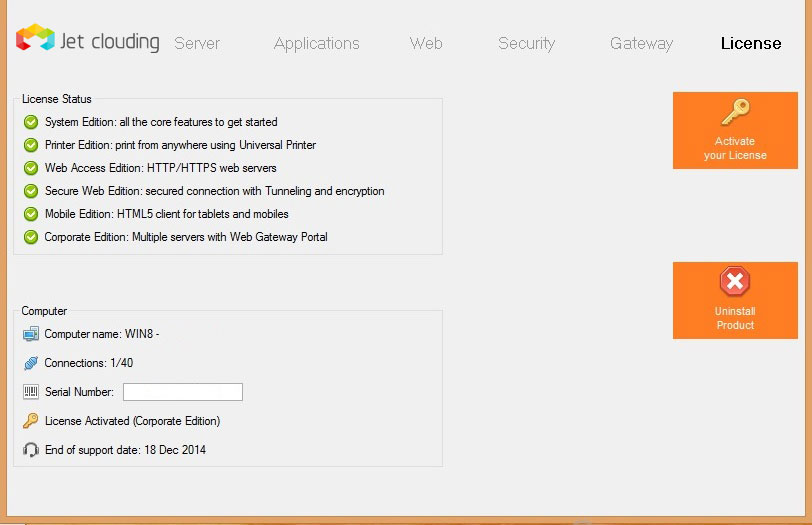Click the Jet Clouding logo icon
812x525 pixels.
point(34,38)
